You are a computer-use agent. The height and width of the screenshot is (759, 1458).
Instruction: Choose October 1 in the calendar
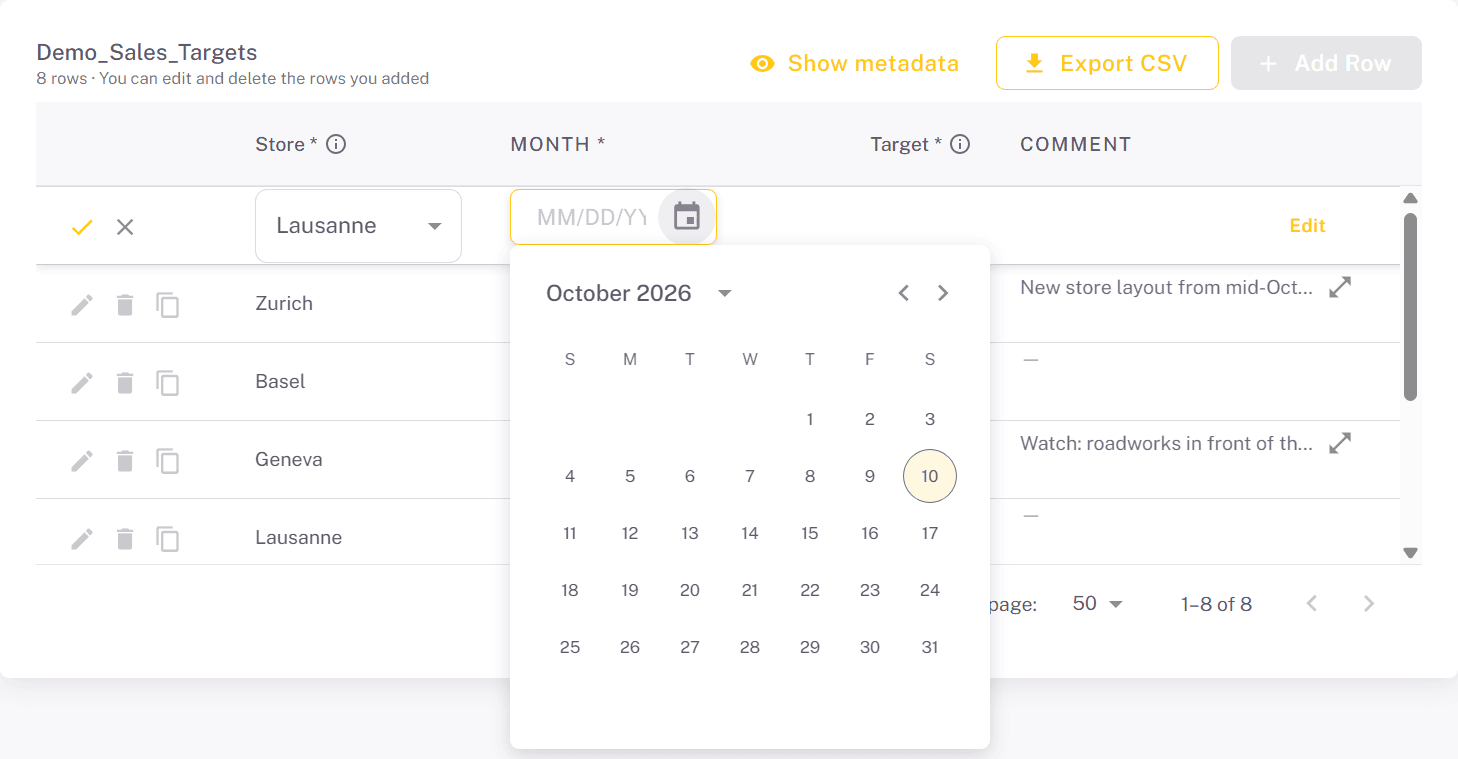point(810,419)
